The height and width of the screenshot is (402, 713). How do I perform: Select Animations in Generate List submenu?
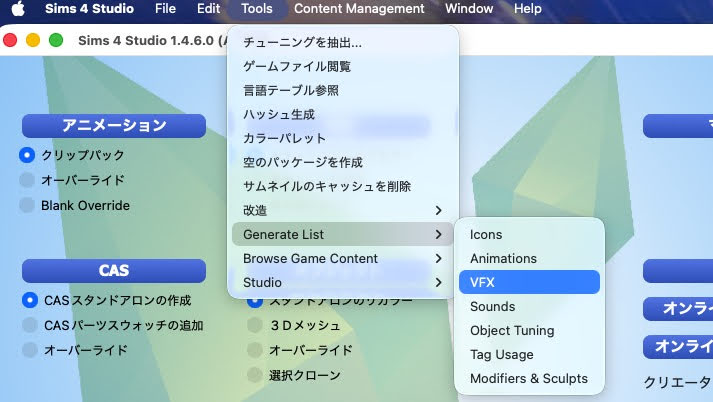[x=529, y=258]
